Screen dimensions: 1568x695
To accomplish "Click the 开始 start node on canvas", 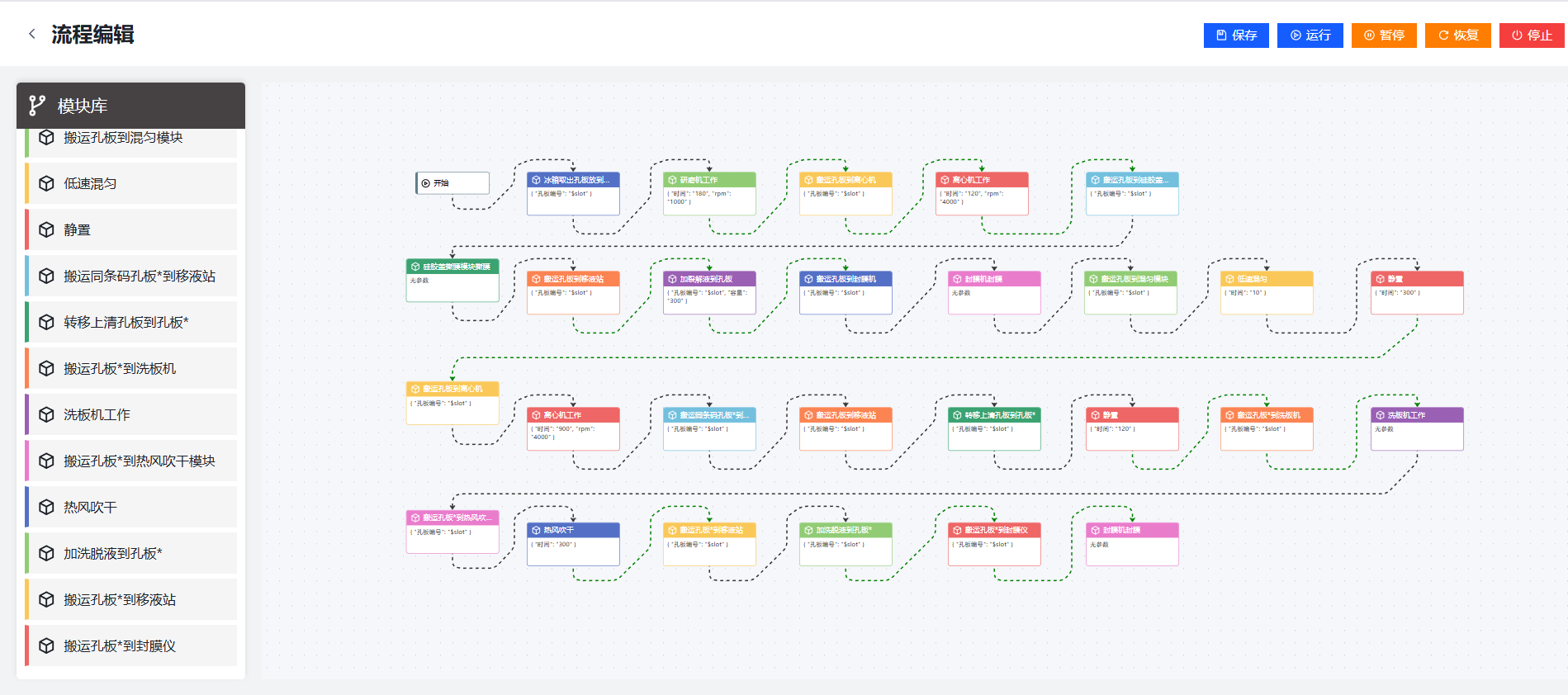I will pos(452,183).
